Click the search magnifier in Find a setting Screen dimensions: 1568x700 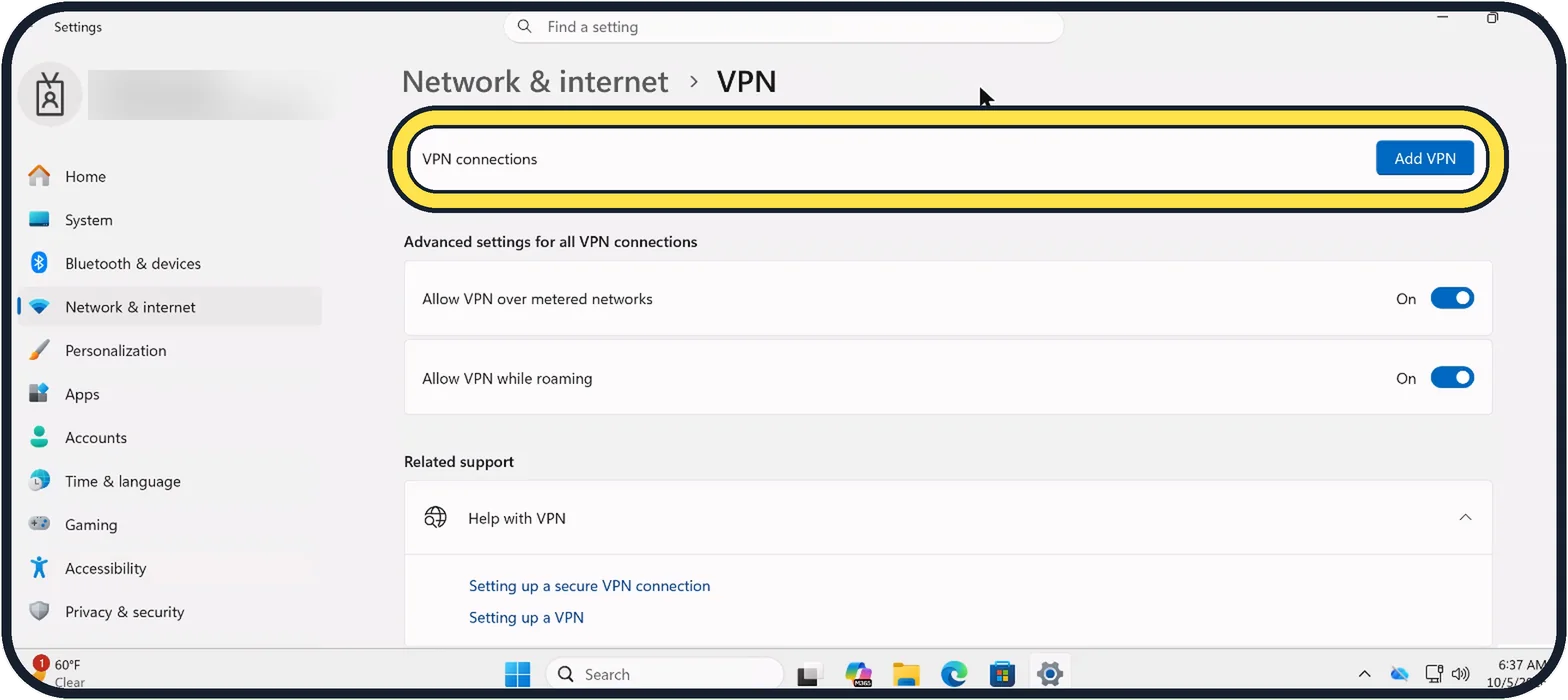[525, 27]
